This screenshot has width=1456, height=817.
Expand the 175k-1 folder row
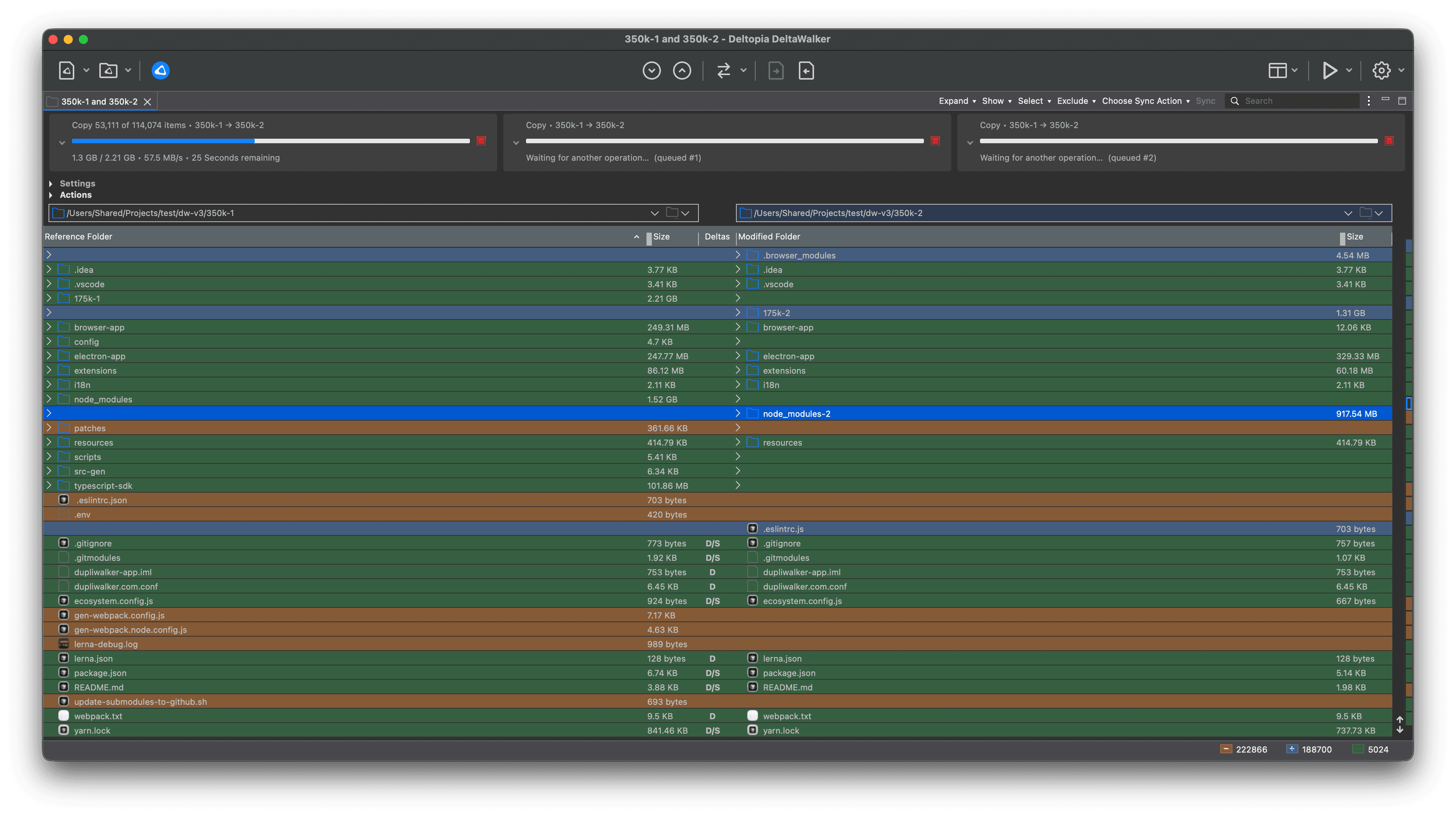pyautogui.click(x=49, y=298)
